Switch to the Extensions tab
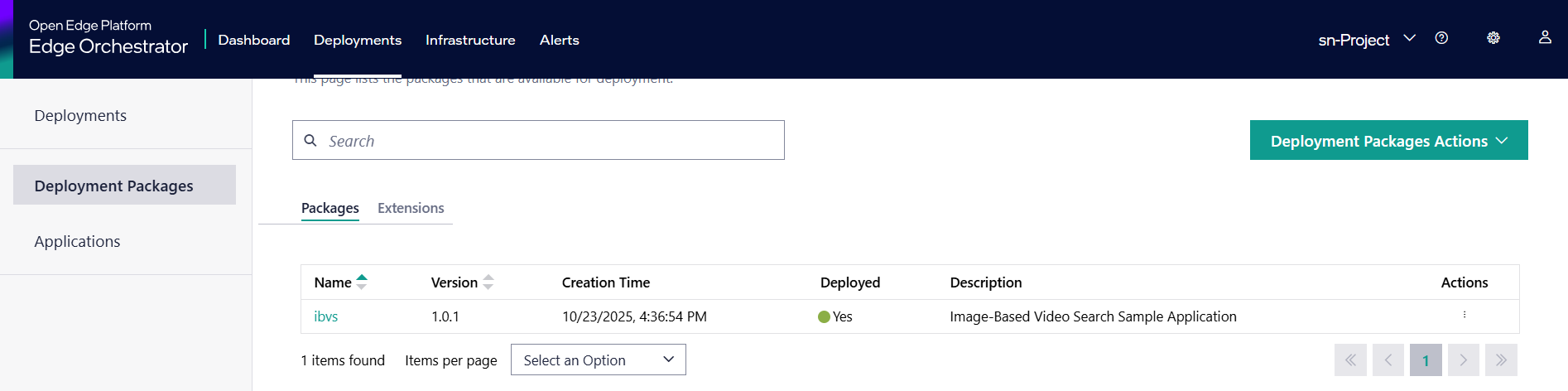Viewport: 1568px width, 391px height. point(411,208)
